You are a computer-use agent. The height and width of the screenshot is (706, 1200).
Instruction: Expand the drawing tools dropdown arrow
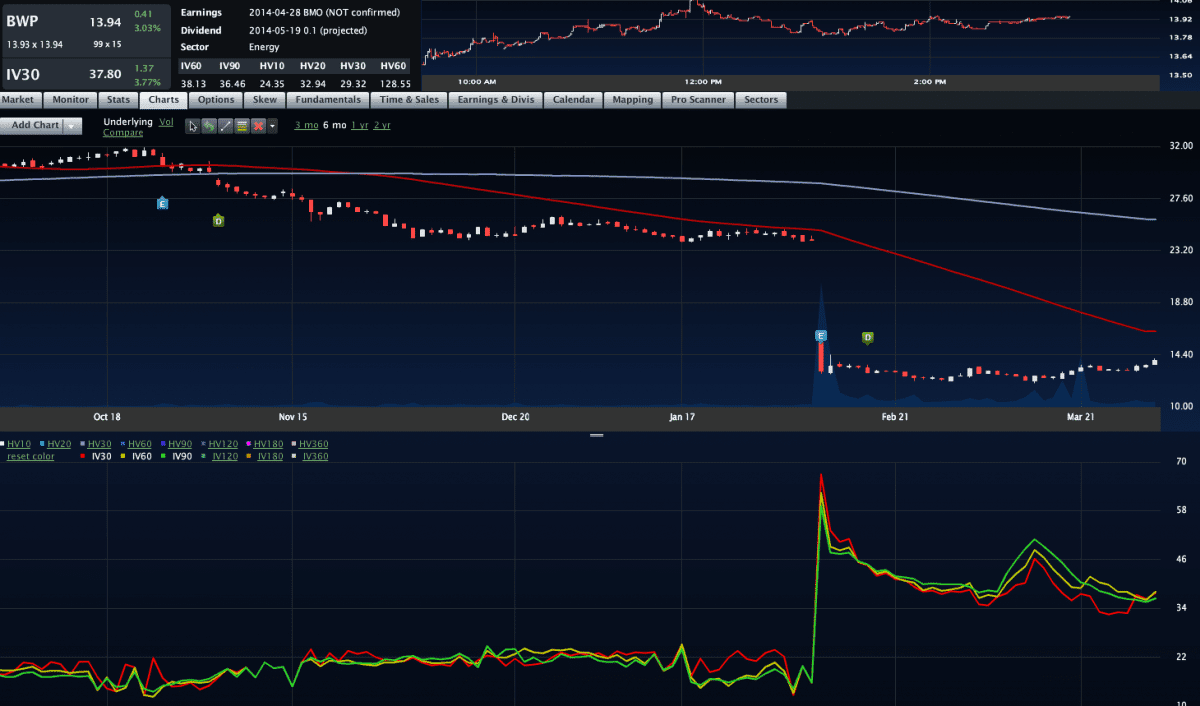click(x=272, y=126)
